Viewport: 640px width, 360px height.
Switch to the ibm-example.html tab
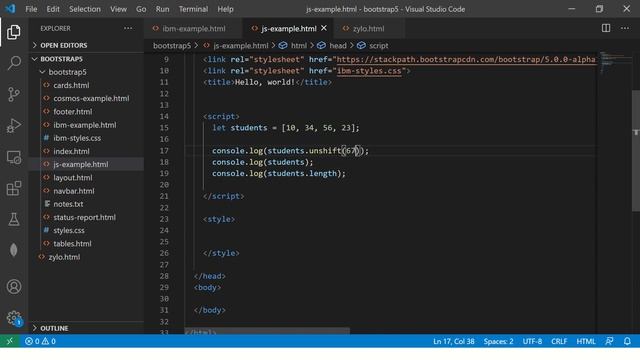(x=193, y=29)
